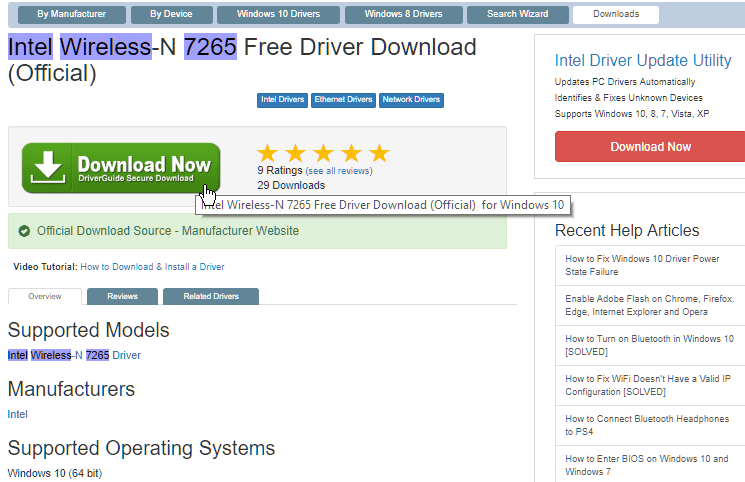
Task: Open Intel Driver Update Utility link
Action: click(642, 61)
